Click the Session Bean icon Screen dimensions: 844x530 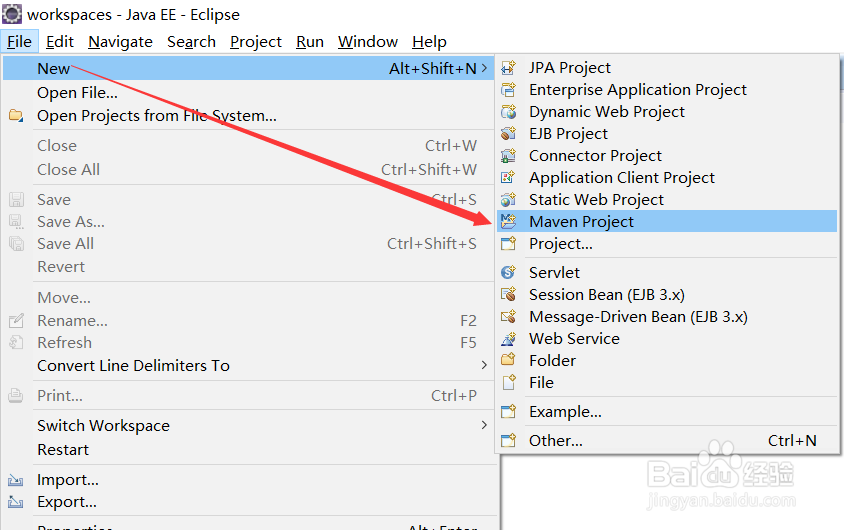click(x=509, y=294)
